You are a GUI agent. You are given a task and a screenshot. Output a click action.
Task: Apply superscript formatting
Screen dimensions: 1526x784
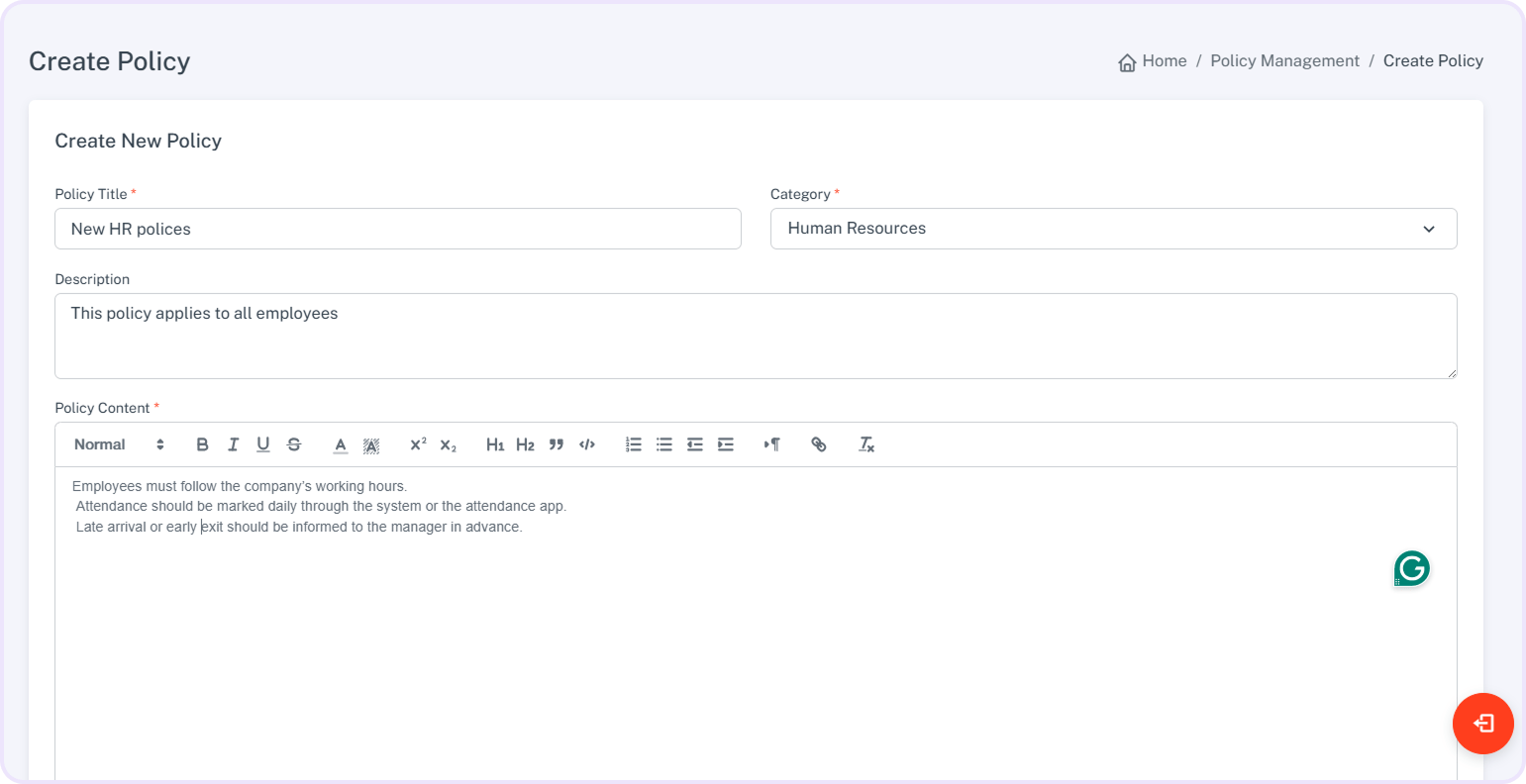(x=418, y=444)
